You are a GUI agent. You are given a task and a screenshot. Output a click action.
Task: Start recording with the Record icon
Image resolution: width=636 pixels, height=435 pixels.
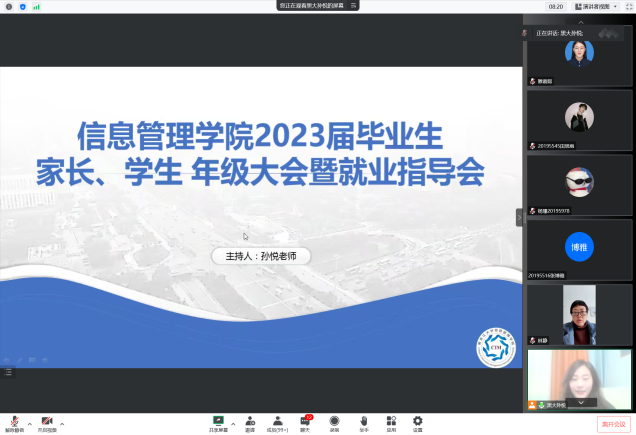coord(334,422)
